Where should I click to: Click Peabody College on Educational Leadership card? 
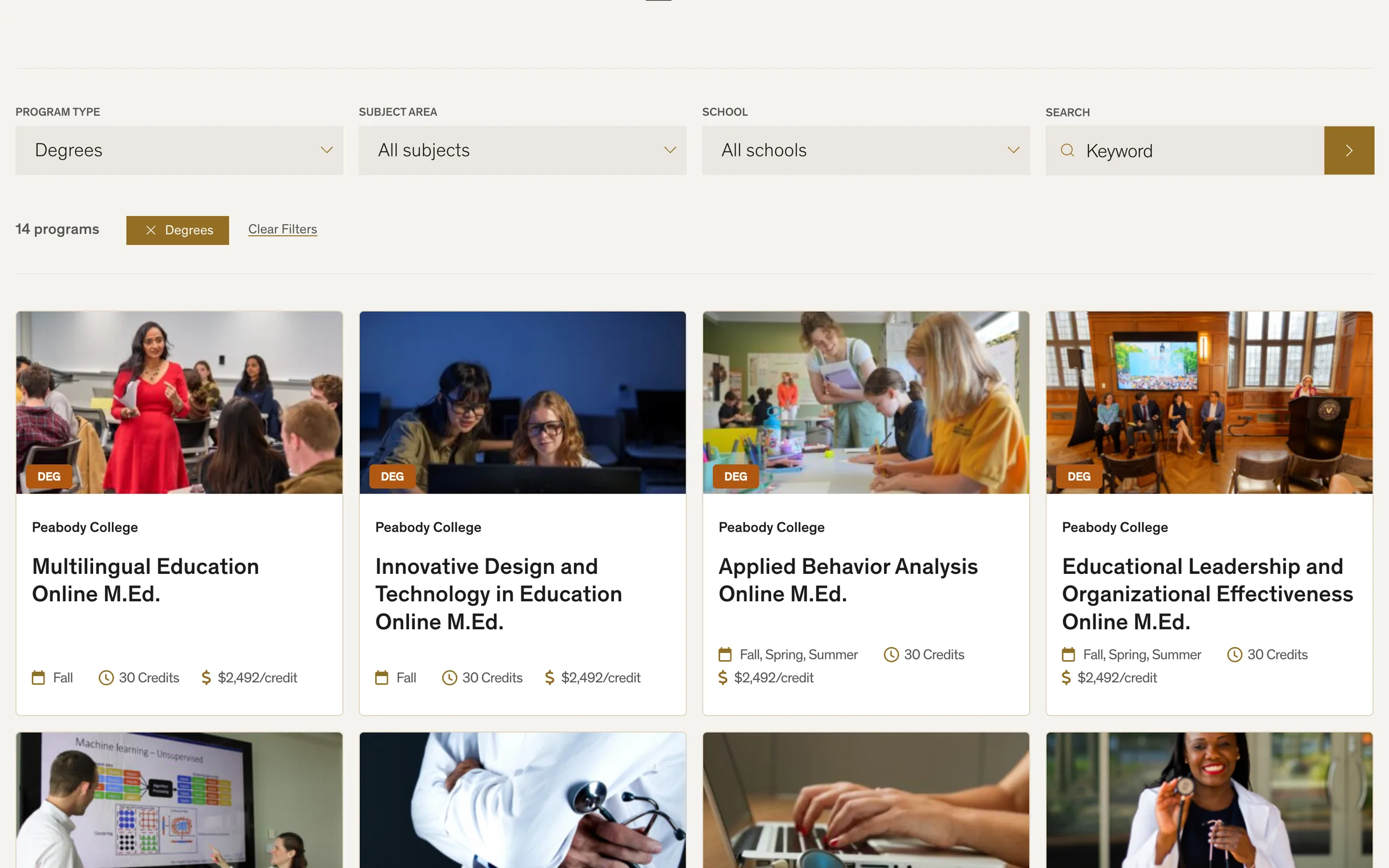tap(1115, 528)
